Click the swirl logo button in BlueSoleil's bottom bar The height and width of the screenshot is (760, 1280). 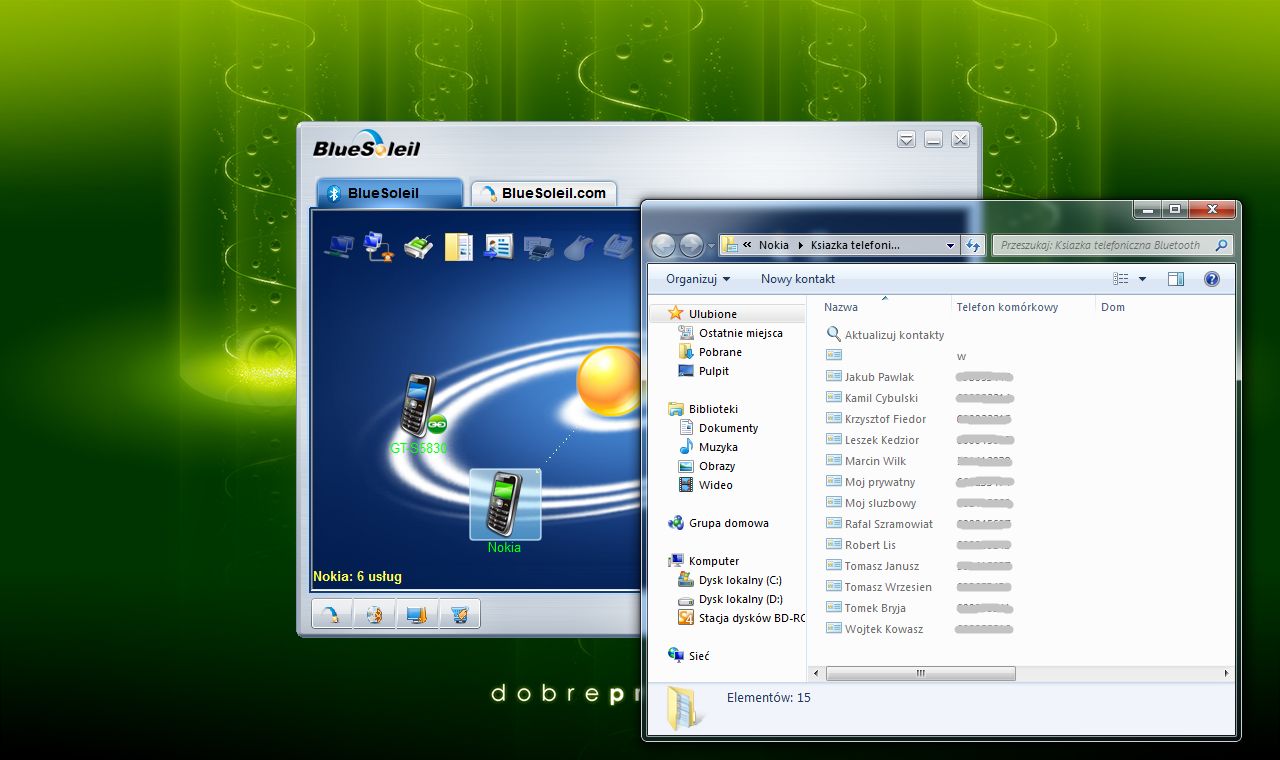click(x=333, y=614)
